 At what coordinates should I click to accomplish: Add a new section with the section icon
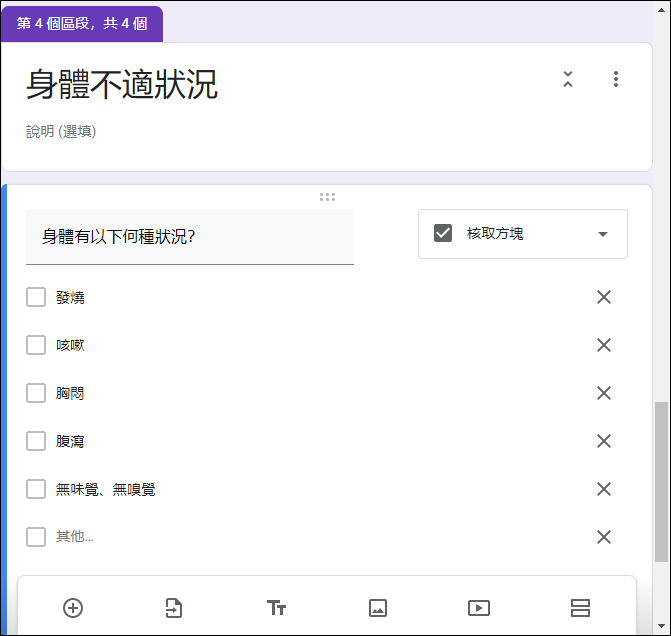(580, 608)
